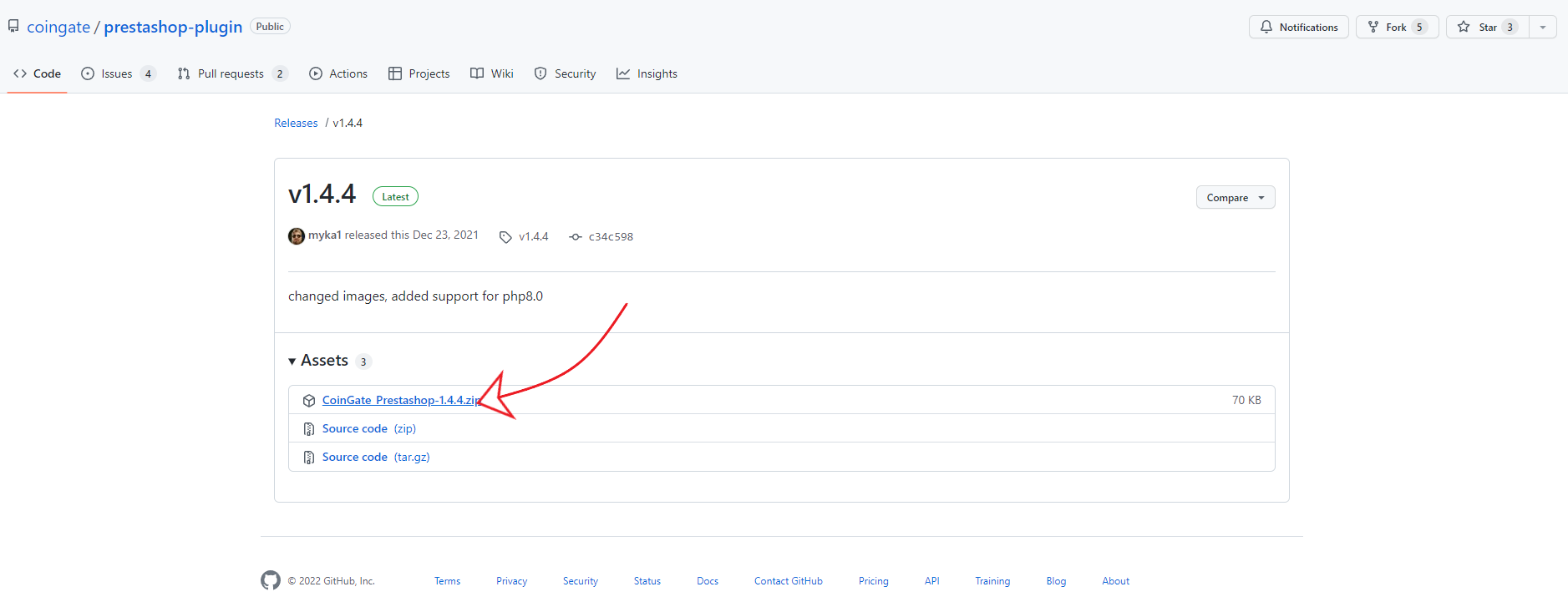Open the Privacy footer link

pyautogui.click(x=511, y=581)
